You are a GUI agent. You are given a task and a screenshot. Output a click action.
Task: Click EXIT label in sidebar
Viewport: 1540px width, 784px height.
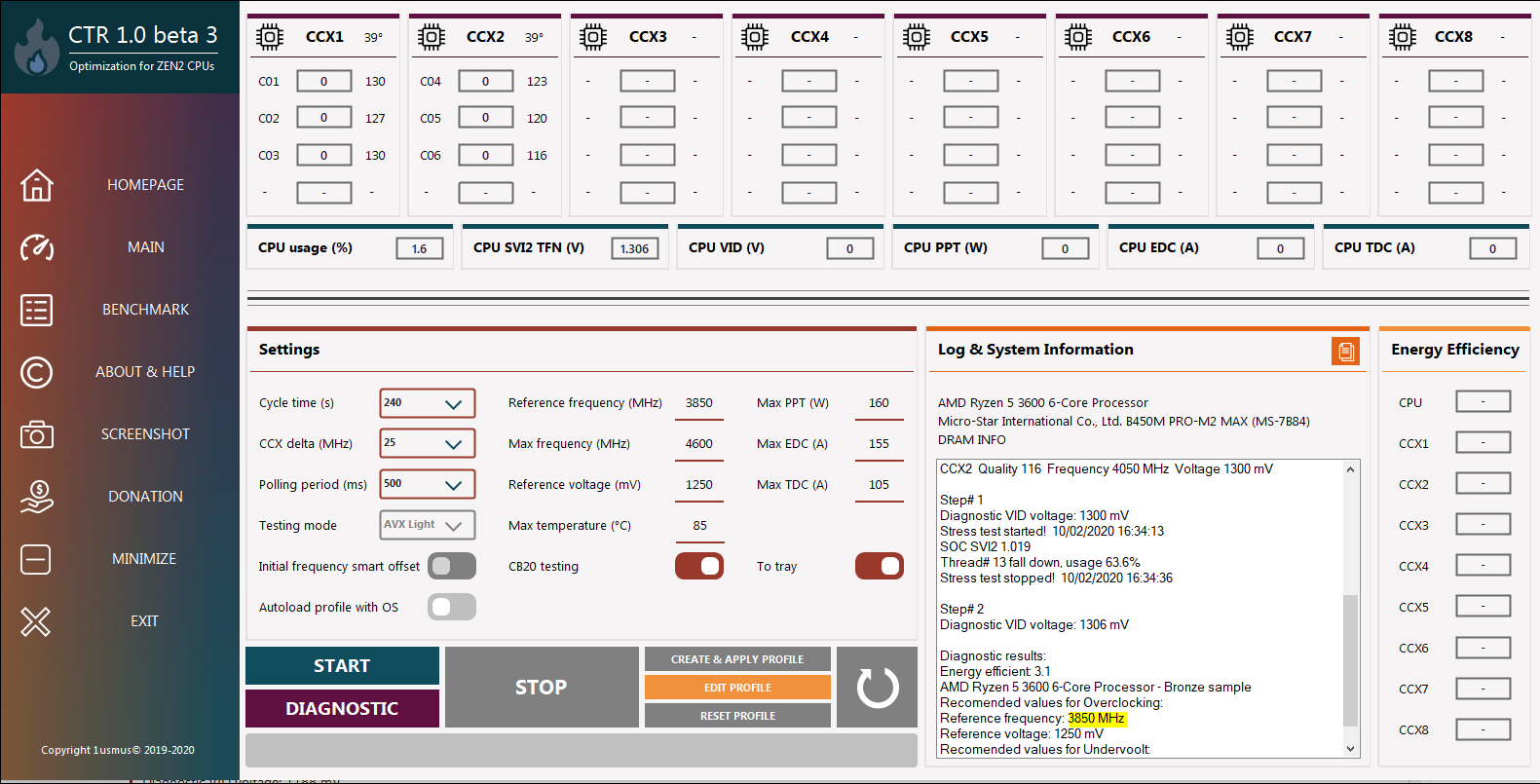click(144, 621)
